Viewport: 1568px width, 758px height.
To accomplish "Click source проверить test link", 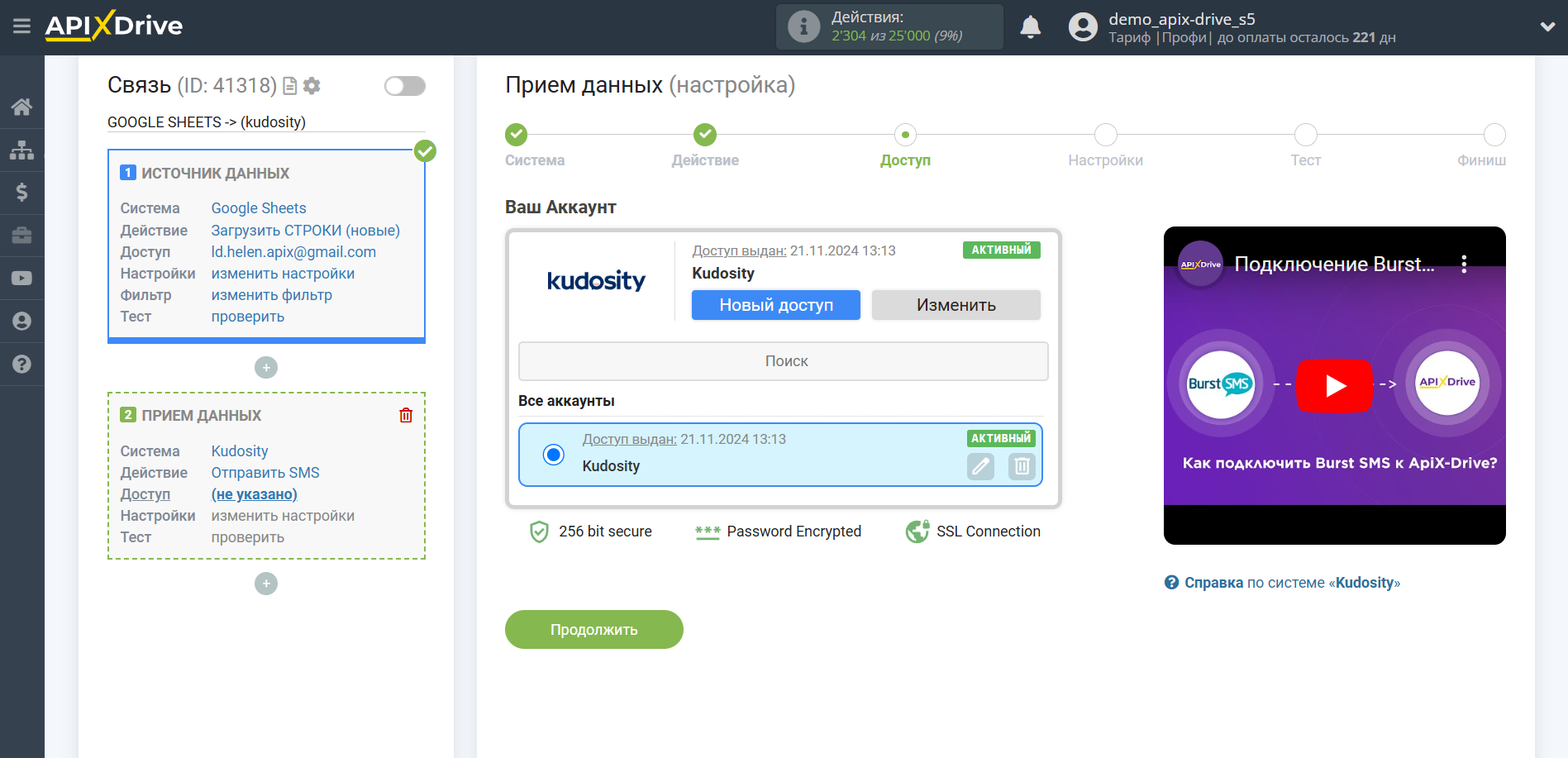I will (x=248, y=317).
